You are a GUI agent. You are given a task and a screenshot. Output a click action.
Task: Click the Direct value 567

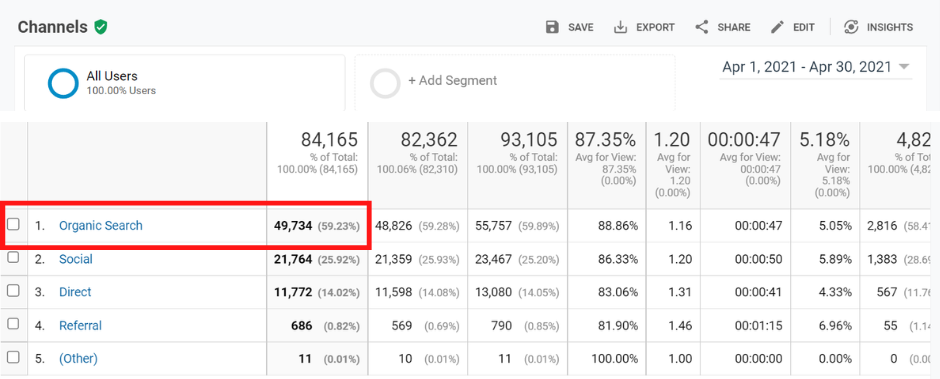tap(887, 292)
